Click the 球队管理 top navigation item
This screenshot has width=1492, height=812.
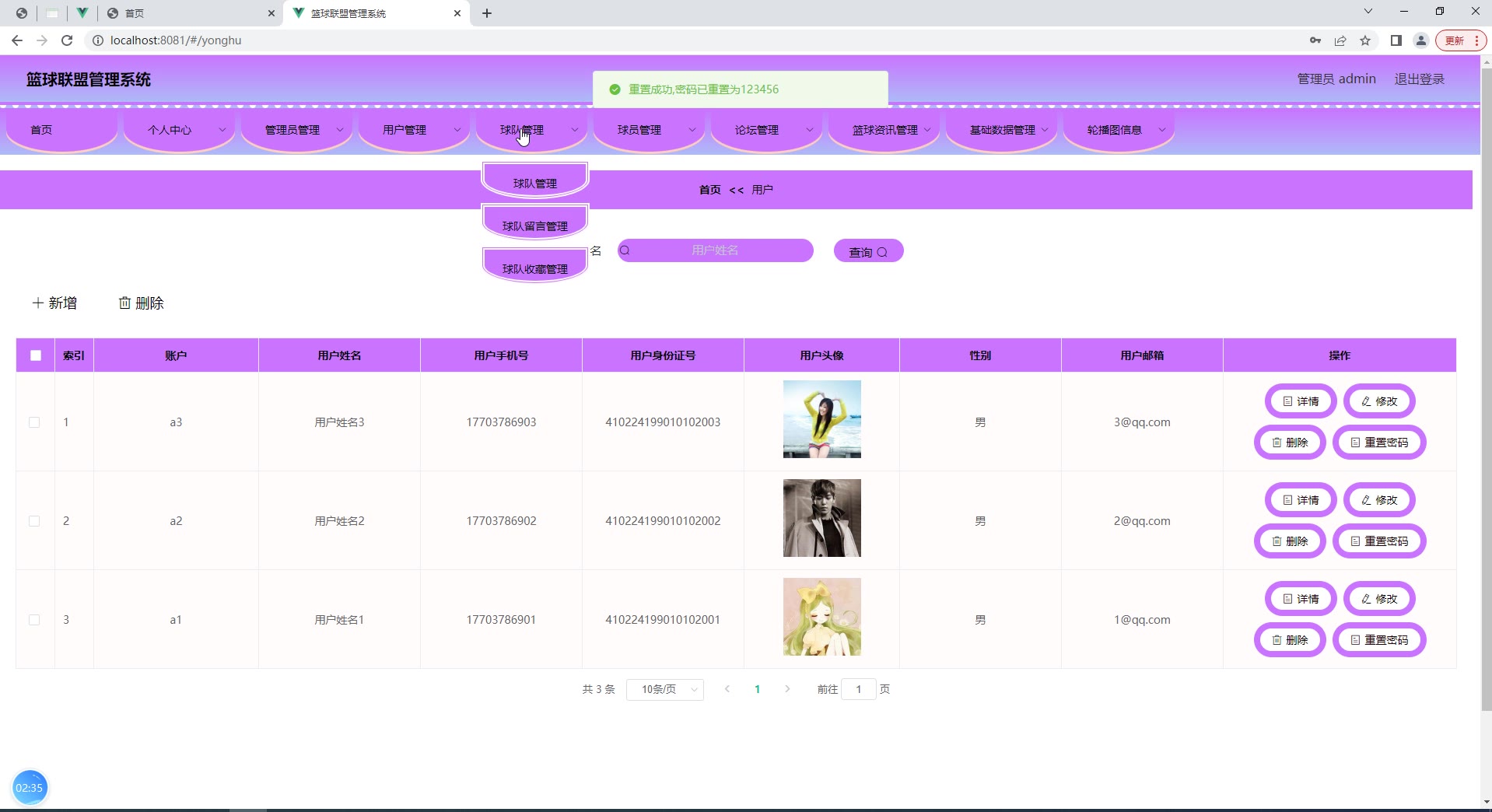click(531, 130)
